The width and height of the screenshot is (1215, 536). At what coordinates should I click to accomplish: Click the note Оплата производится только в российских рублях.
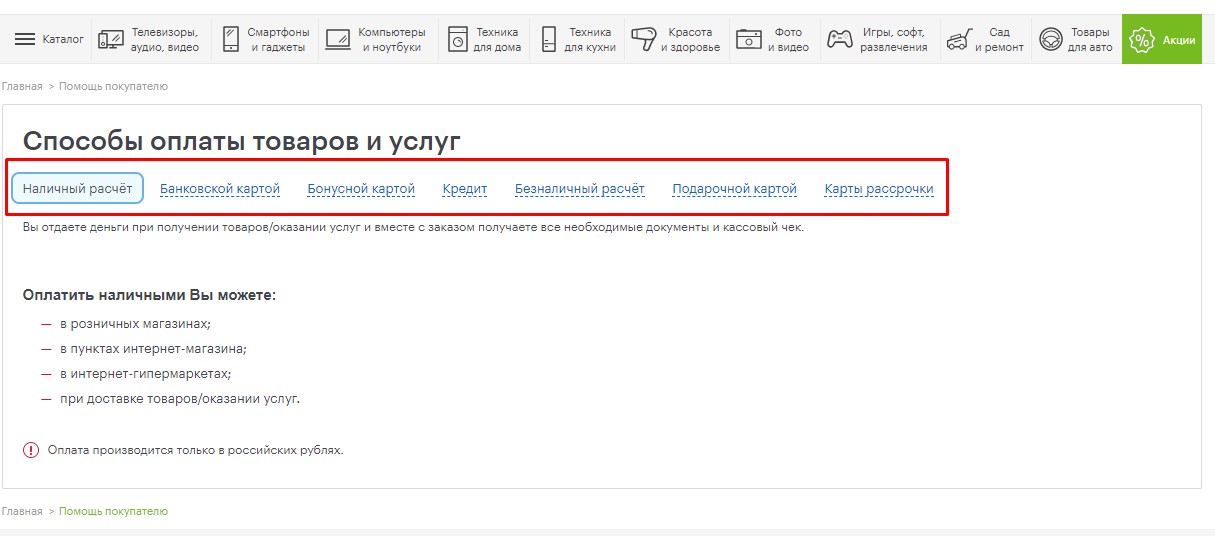click(196, 450)
